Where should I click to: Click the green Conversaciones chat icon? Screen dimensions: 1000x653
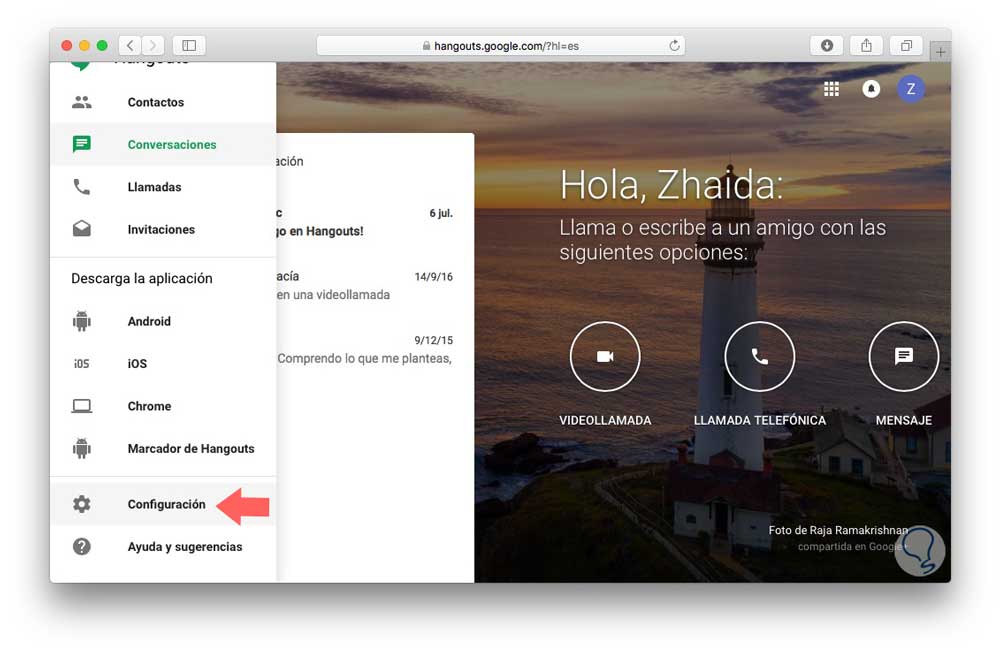coord(82,144)
